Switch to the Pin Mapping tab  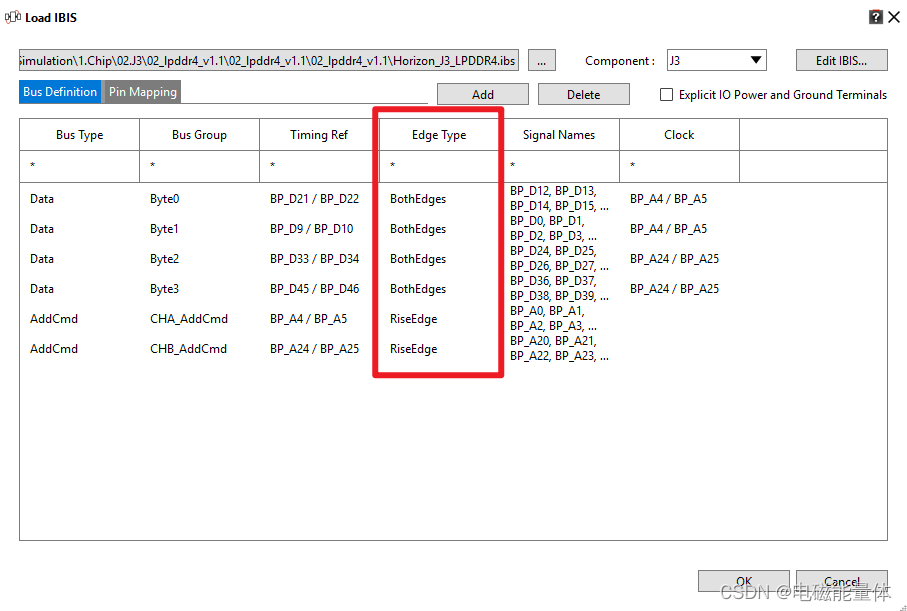tap(141, 91)
